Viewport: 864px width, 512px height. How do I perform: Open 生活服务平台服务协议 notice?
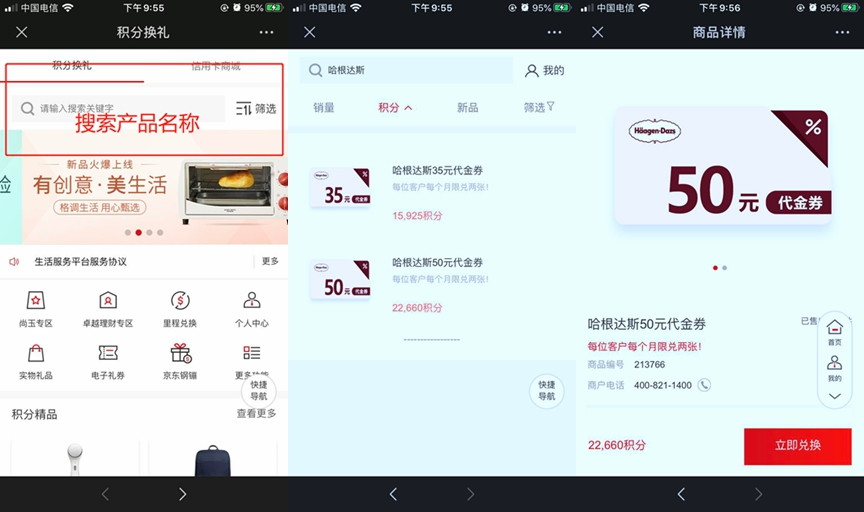[x=80, y=262]
